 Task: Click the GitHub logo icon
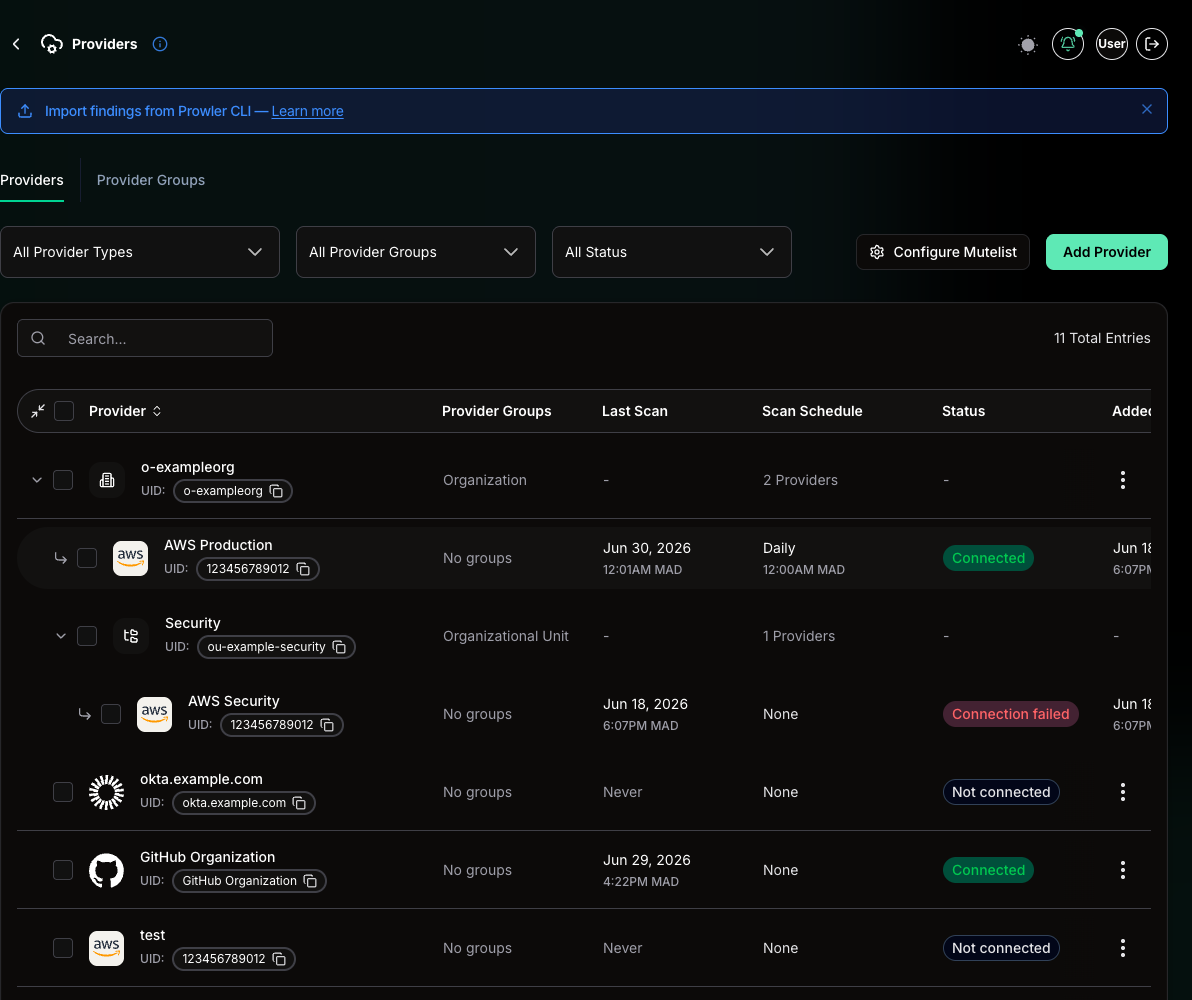(x=106, y=870)
